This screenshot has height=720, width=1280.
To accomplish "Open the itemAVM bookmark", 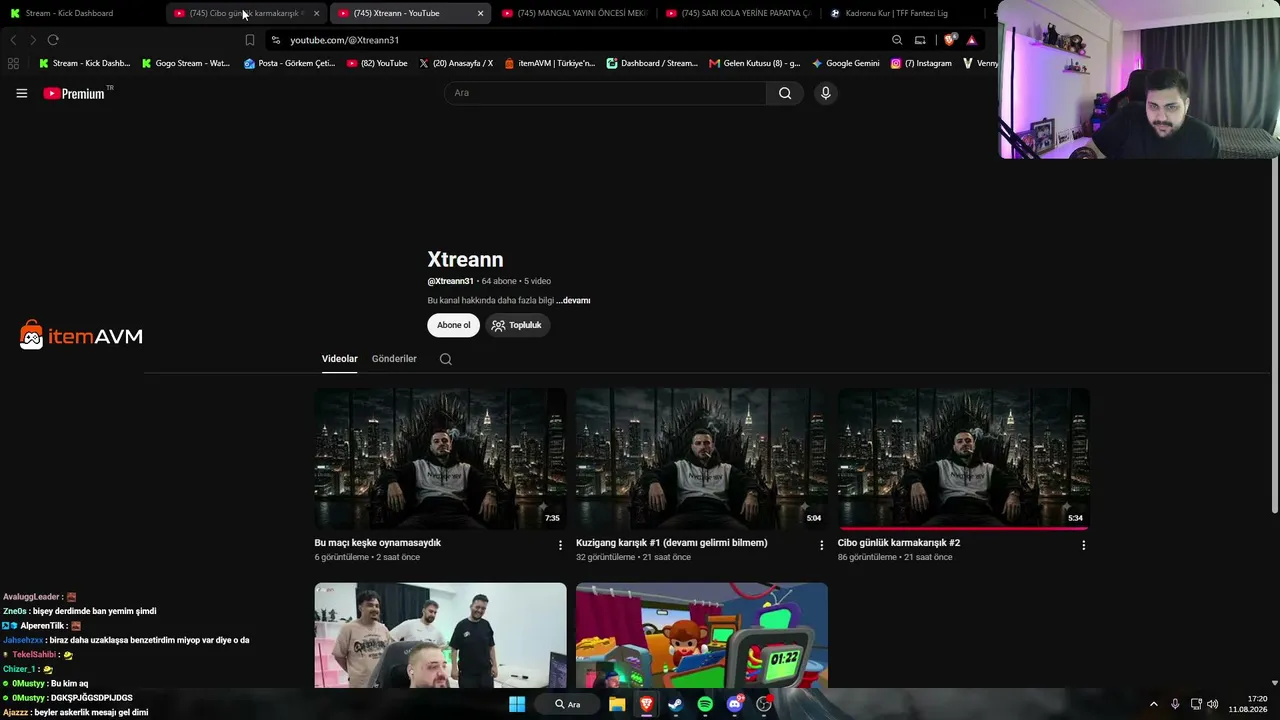I will click(x=550, y=63).
